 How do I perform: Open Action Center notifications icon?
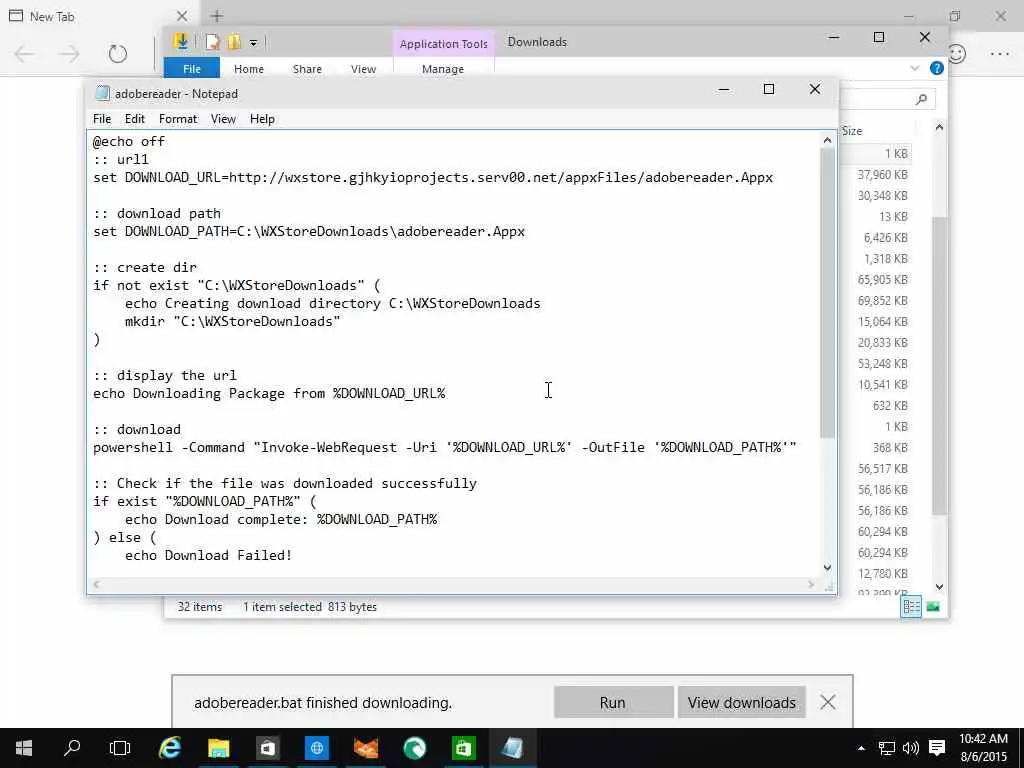pos(937,748)
